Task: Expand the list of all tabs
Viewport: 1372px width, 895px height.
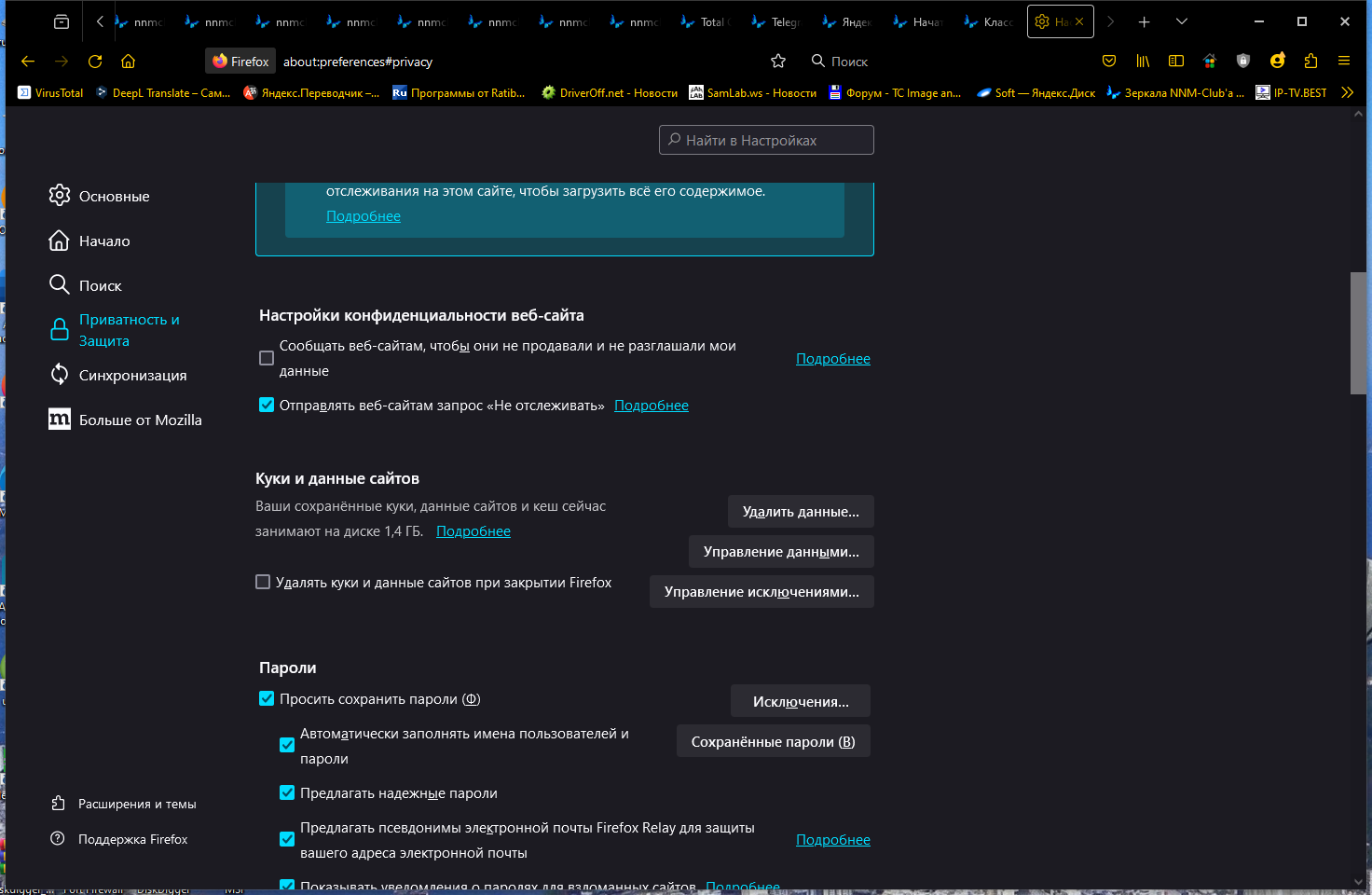Action: (x=1182, y=21)
